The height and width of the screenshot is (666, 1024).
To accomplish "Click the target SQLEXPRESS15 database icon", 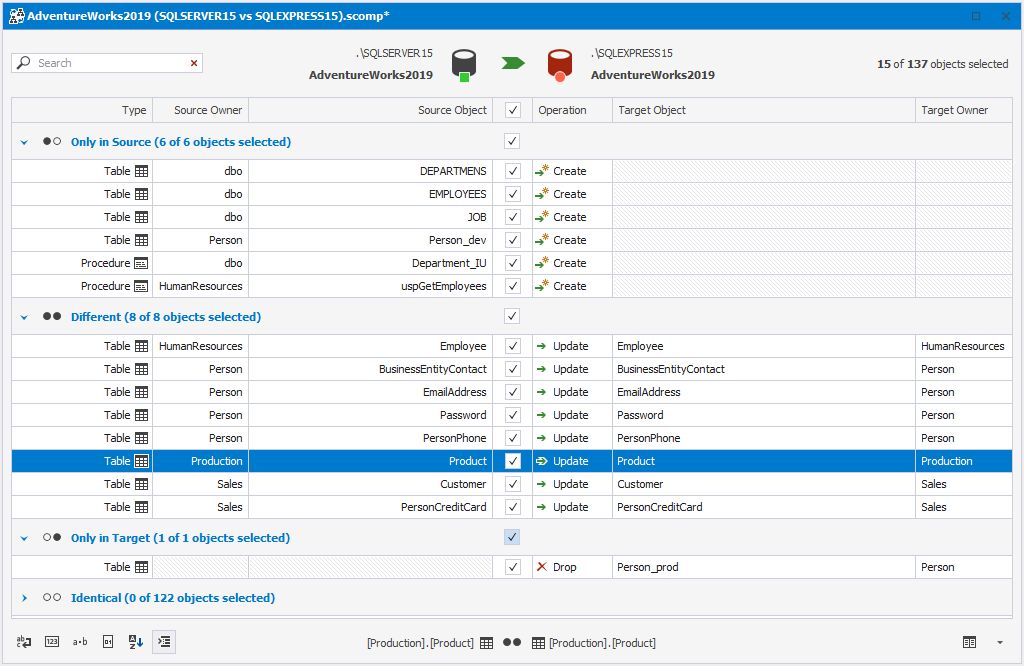I will [560, 65].
